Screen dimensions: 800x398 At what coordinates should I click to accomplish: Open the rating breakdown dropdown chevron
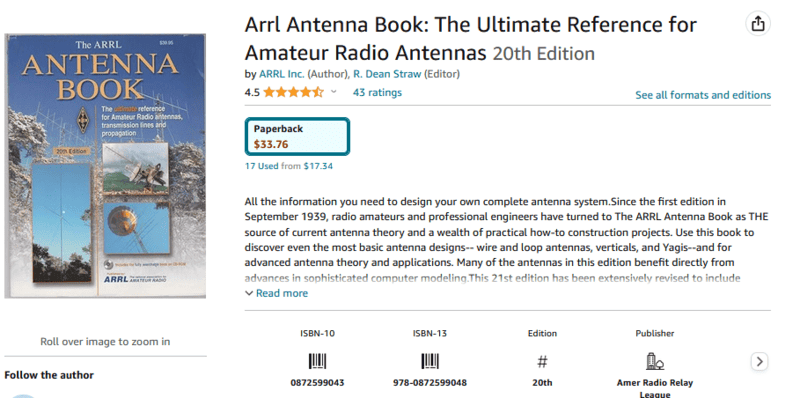tap(334, 92)
